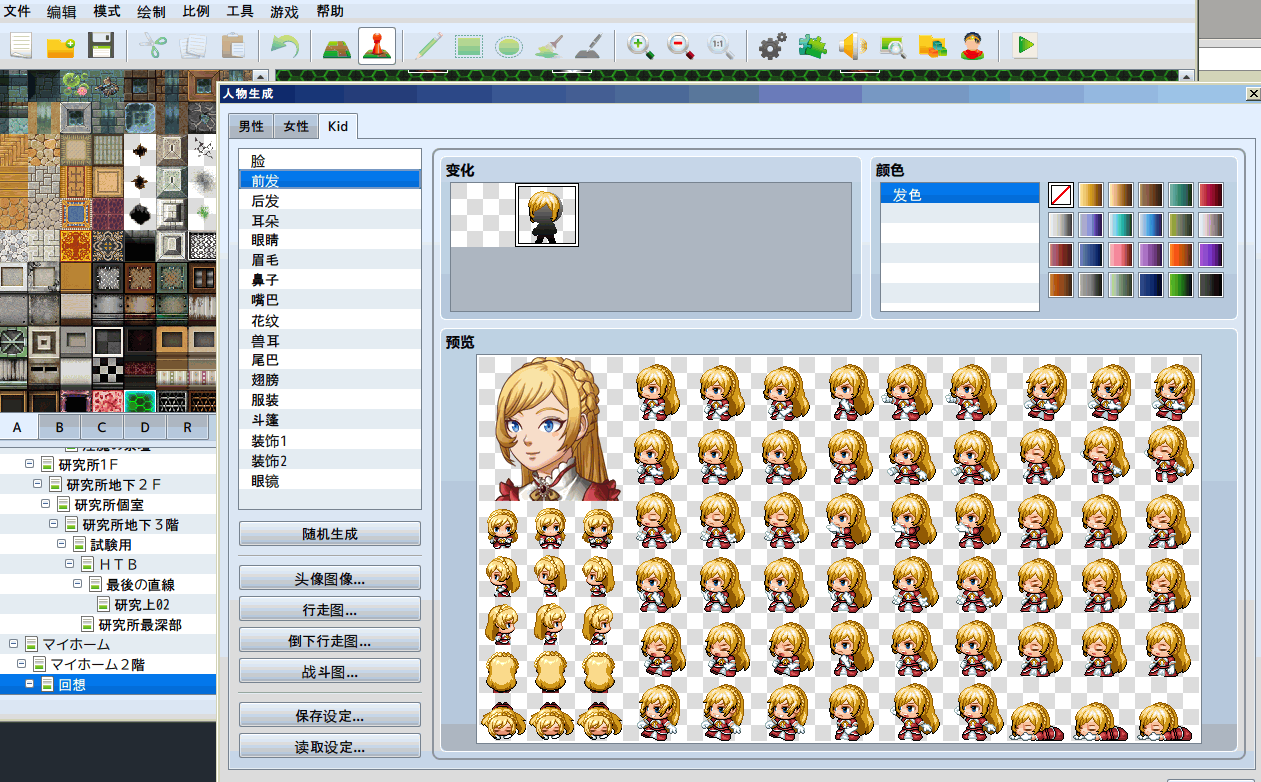The height and width of the screenshot is (782, 1261).
Task: Collapse the ＨＴＢ map node
Action: point(70,564)
